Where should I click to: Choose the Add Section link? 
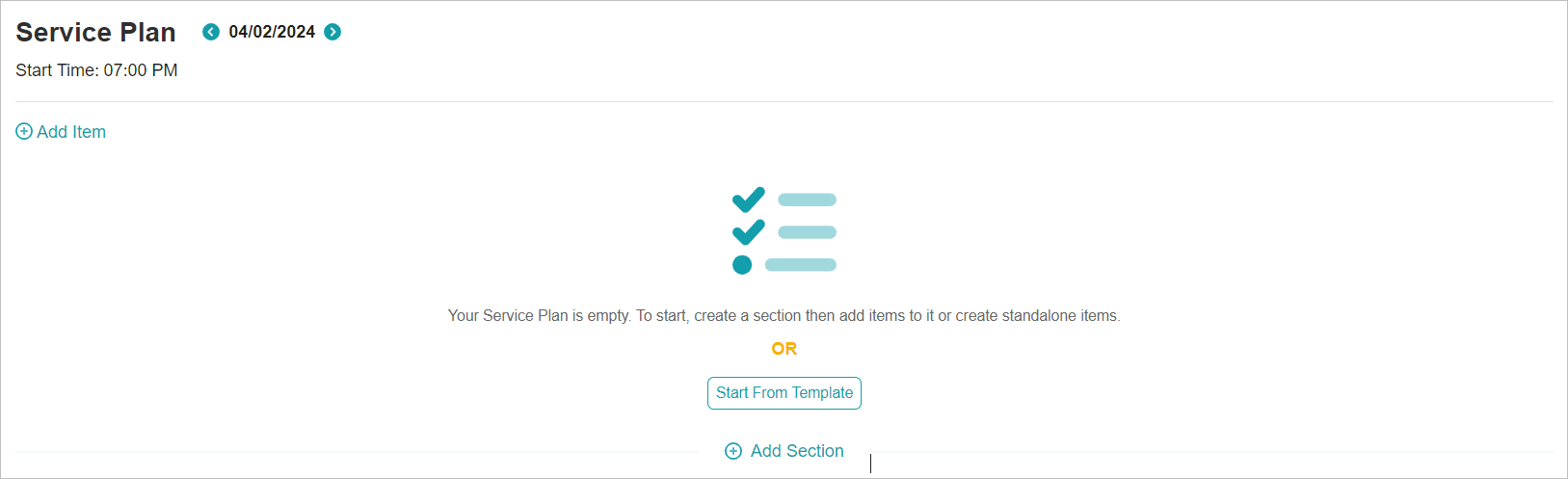click(x=797, y=451)
